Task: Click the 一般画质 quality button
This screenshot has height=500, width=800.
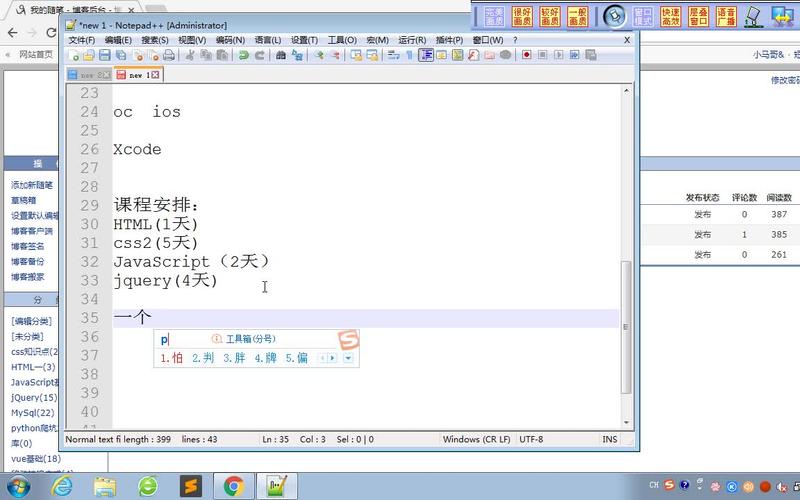Action: 578,17
